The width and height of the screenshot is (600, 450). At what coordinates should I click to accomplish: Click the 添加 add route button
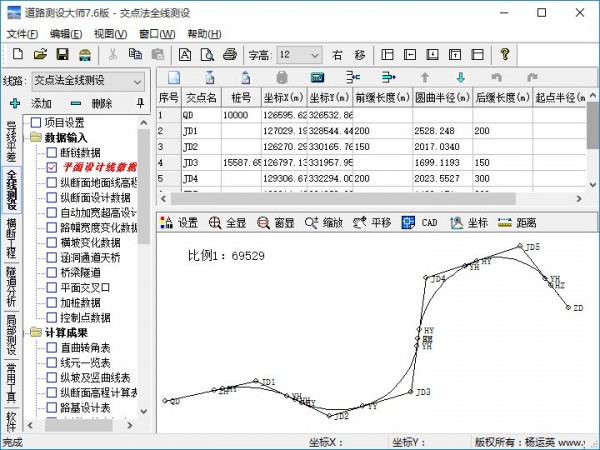click(x=32, y=103)
